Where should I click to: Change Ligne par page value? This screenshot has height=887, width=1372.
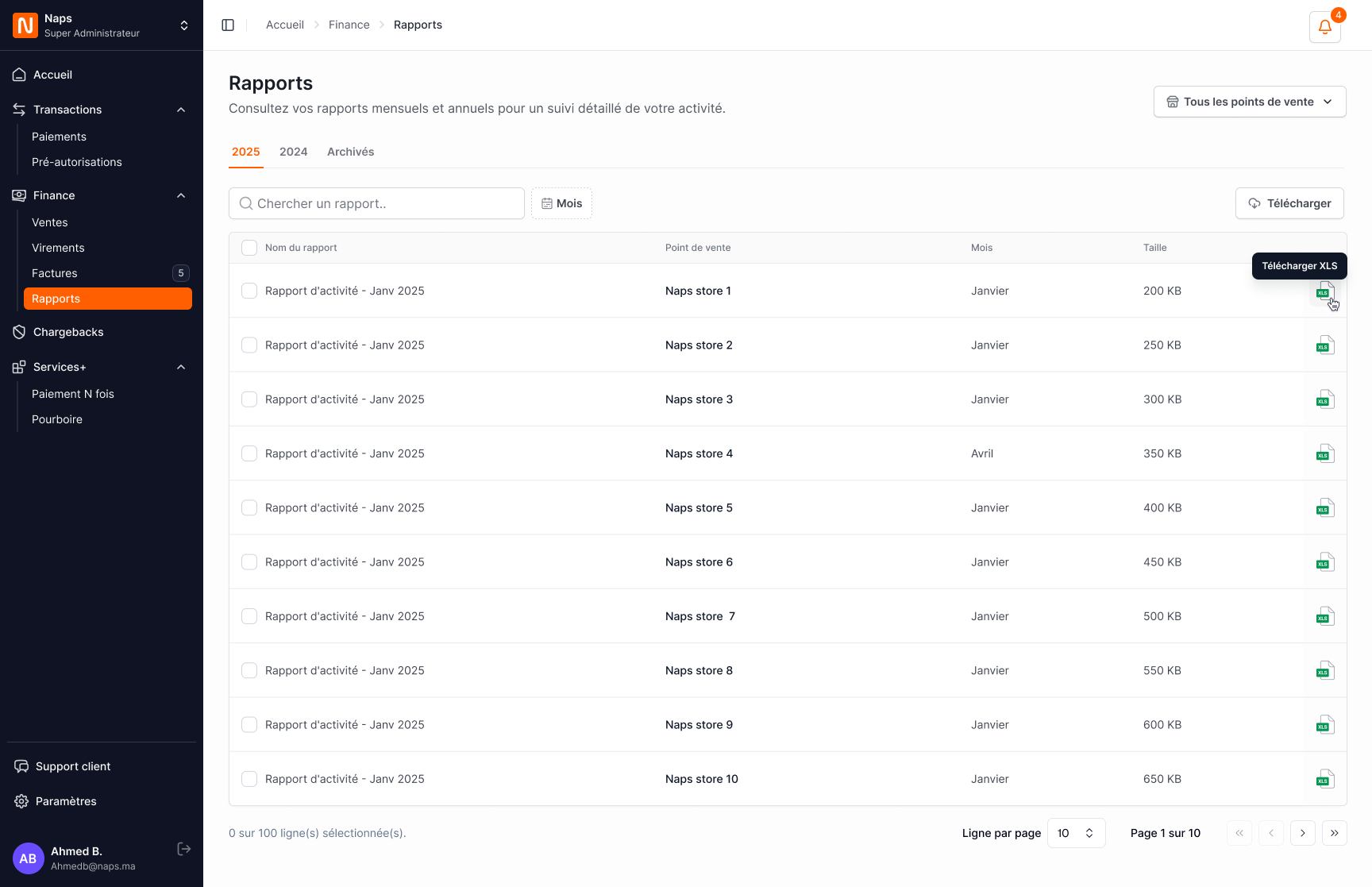[x=1076, y=833]
